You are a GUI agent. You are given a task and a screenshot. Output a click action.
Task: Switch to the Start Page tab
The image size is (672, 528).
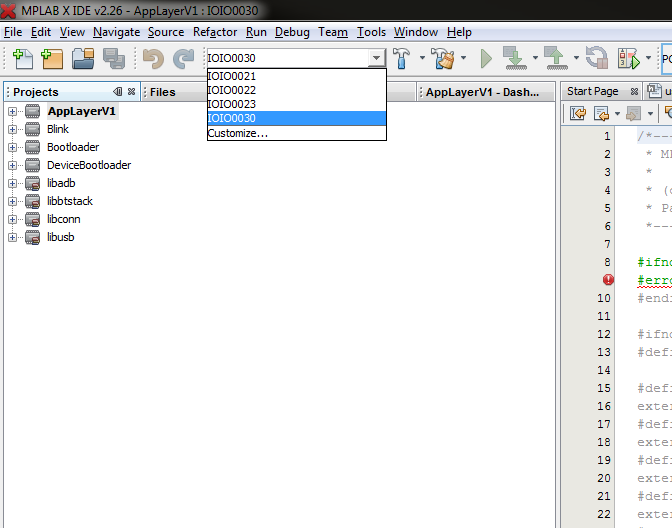pyautogui.click(x=592, y=92)
